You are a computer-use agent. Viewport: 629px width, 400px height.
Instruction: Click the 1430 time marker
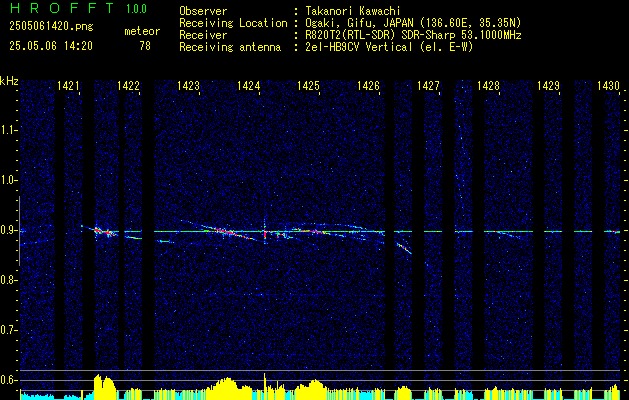(608, 85)
